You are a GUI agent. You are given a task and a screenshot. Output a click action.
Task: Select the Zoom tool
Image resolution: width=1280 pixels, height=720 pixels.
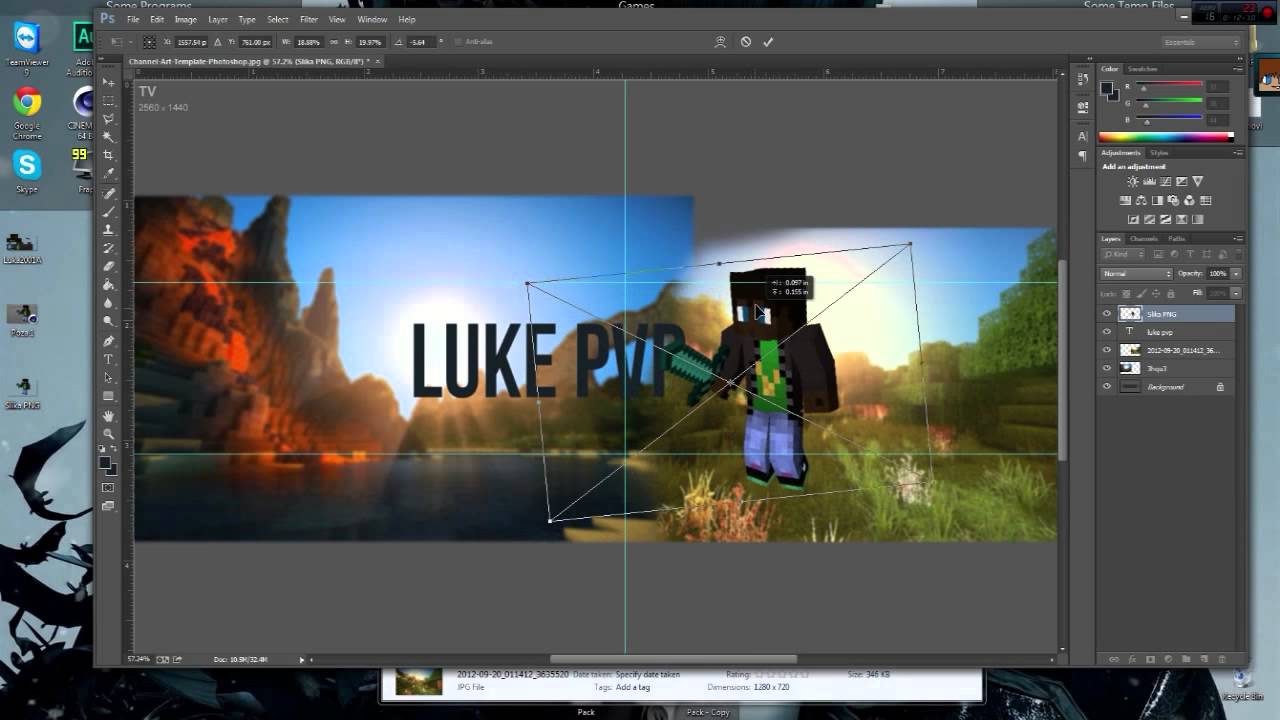point(109,433)
